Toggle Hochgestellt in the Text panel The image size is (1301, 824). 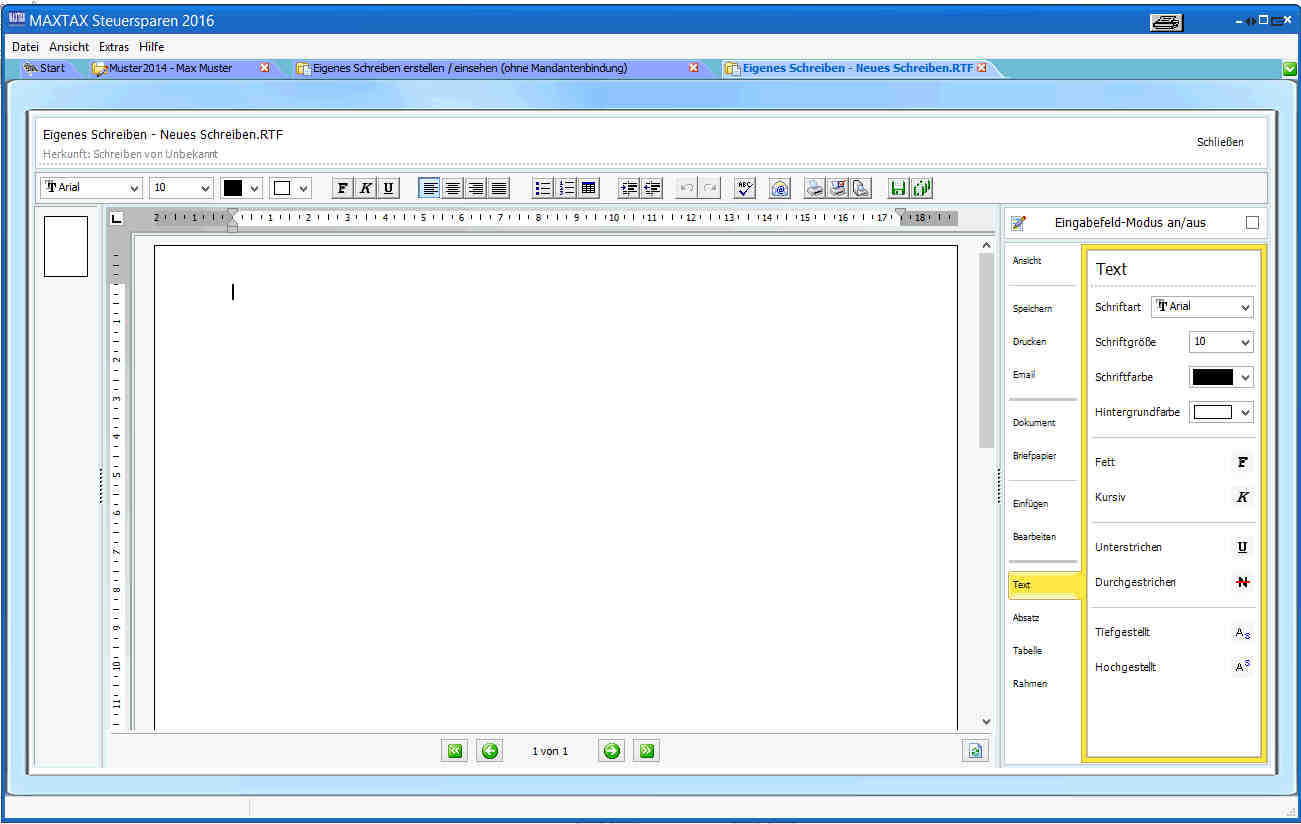pyautogui.click(x=1242, y=667)
